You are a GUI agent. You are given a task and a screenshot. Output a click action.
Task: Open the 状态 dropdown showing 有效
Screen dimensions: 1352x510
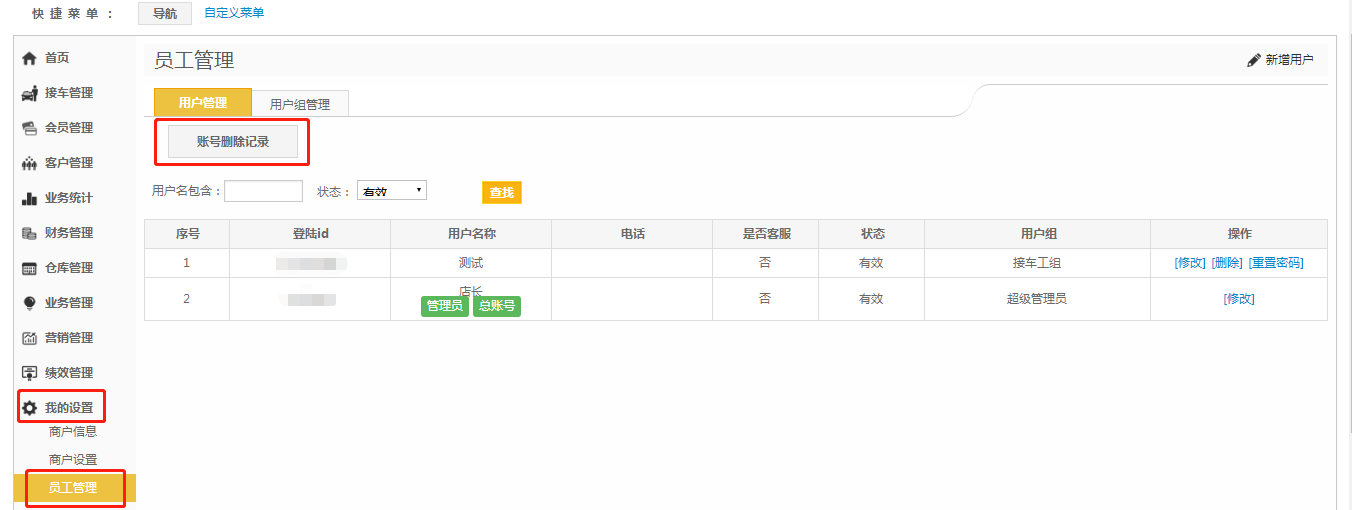click(x=391, y=190)
